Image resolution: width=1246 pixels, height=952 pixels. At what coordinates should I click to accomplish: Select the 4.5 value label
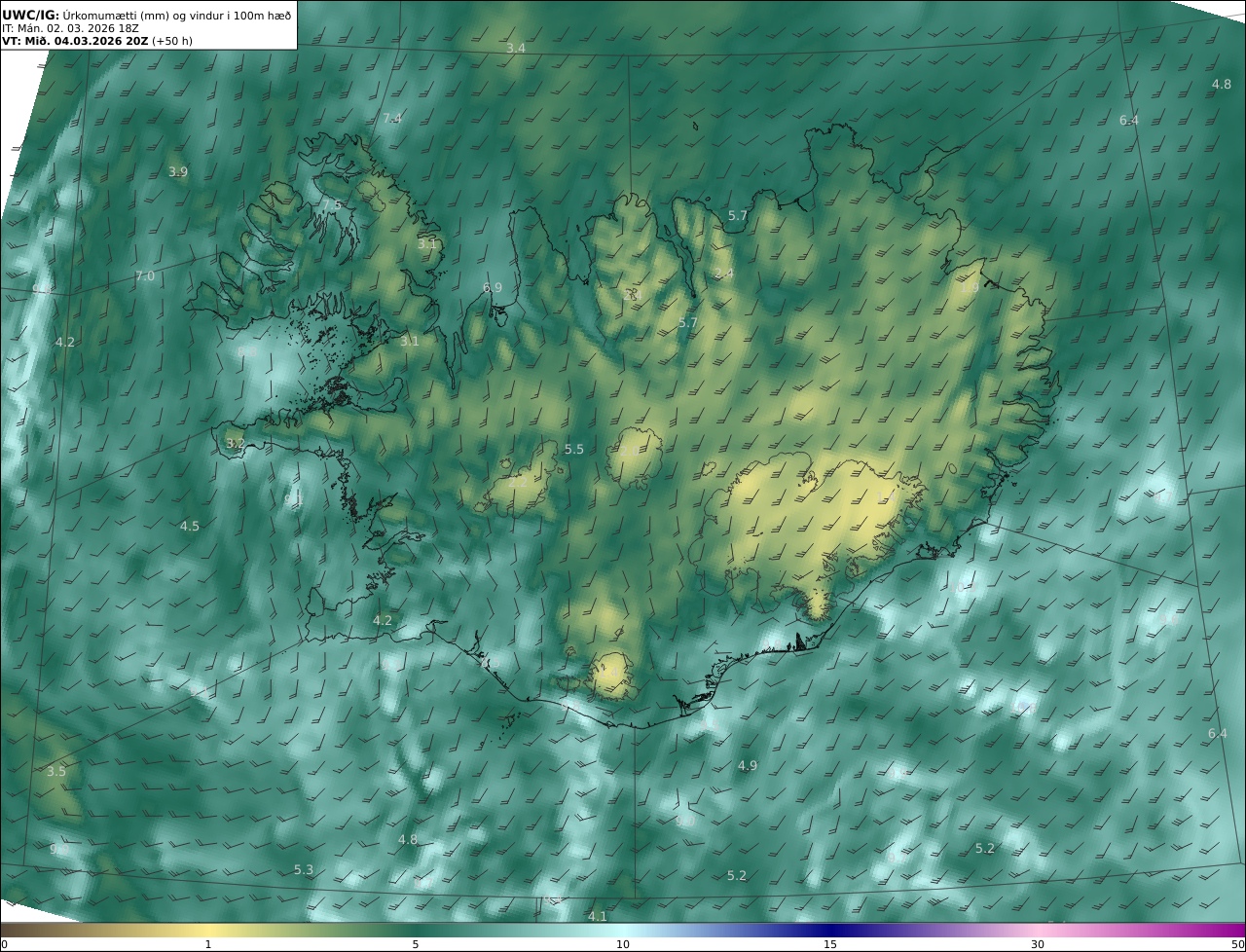point(189,526)
